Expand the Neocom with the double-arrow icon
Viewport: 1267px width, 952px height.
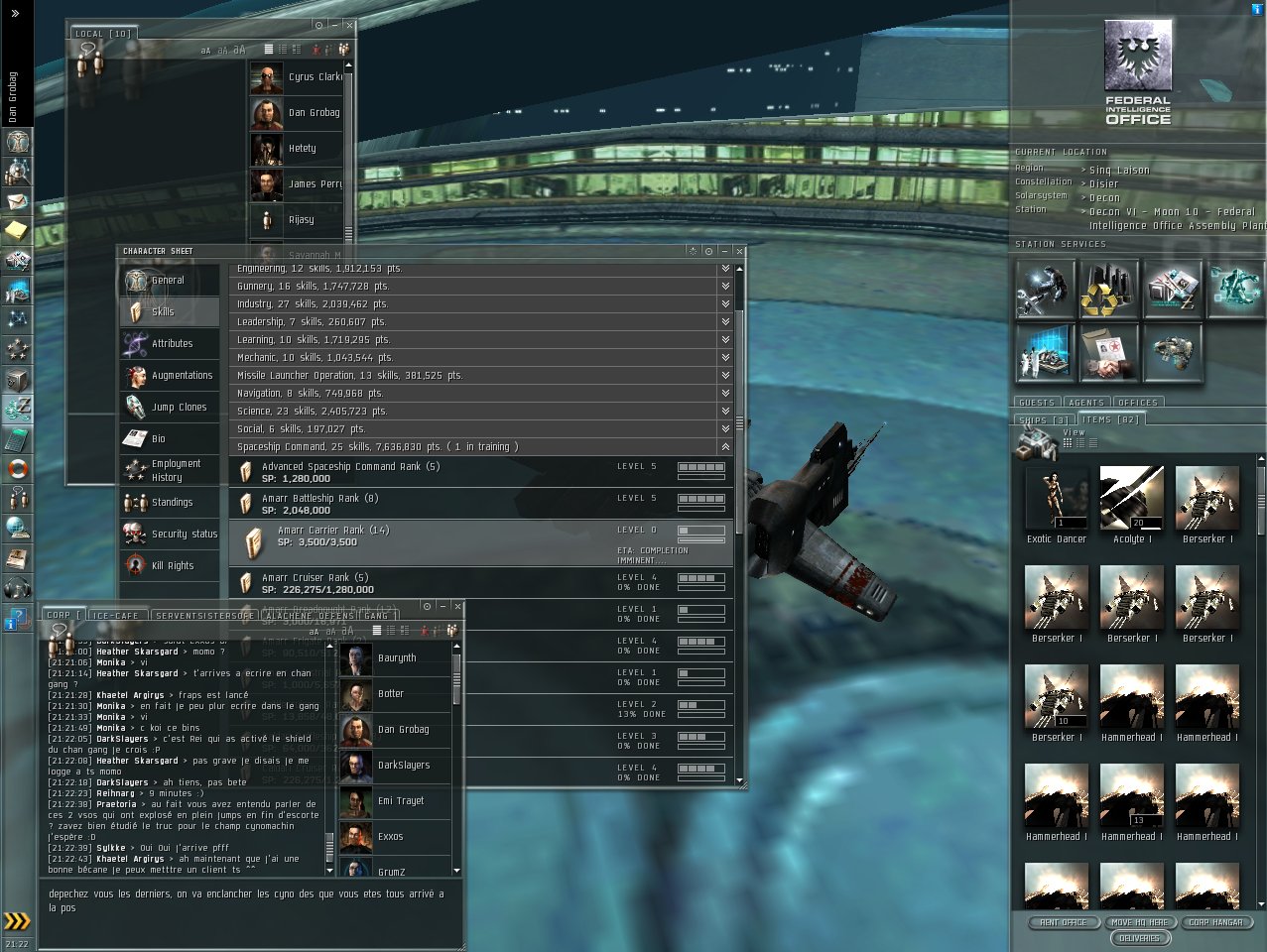pos(15,14)
